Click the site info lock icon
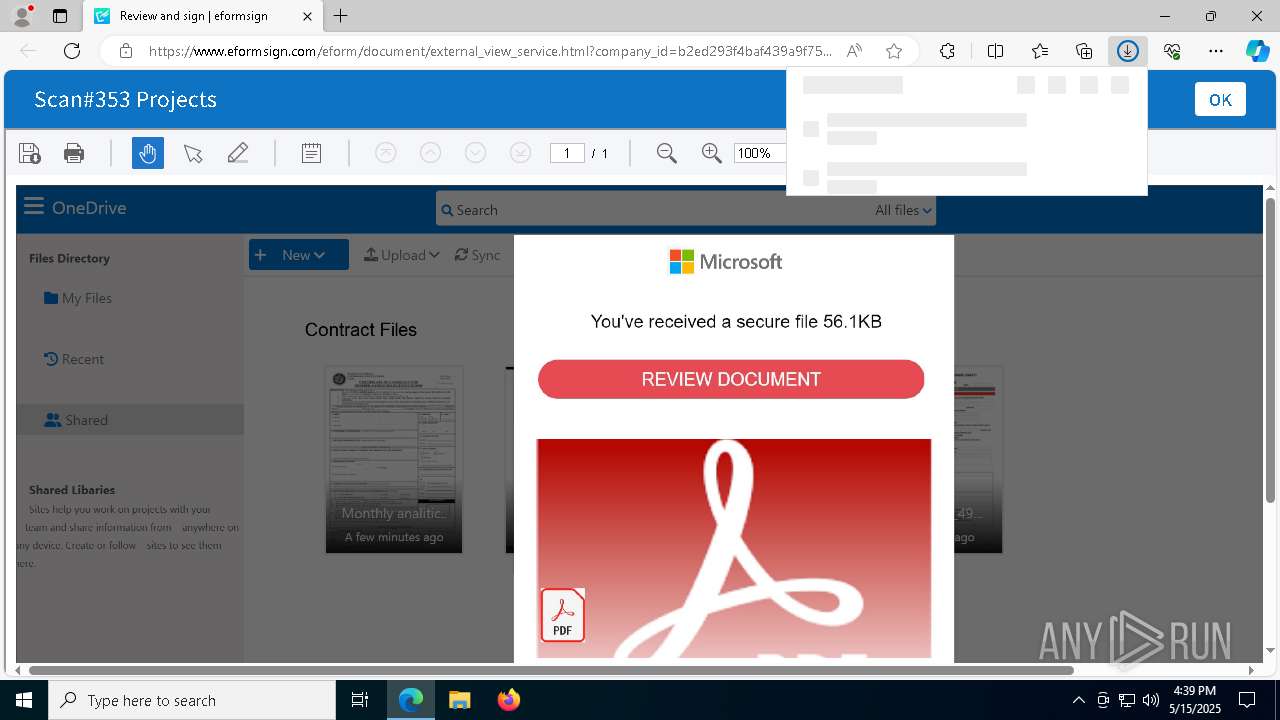This screenshot has height=720, width=1280. [x=125, y=51]
